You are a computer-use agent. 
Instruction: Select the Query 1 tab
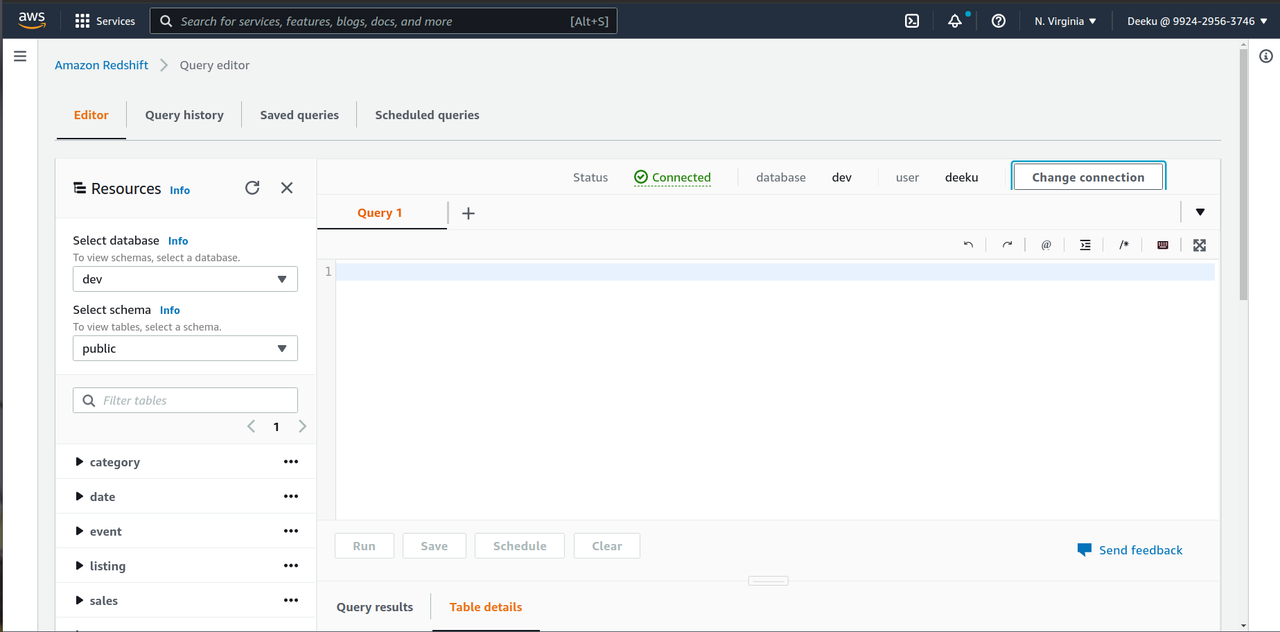click(x=380, y=212)
